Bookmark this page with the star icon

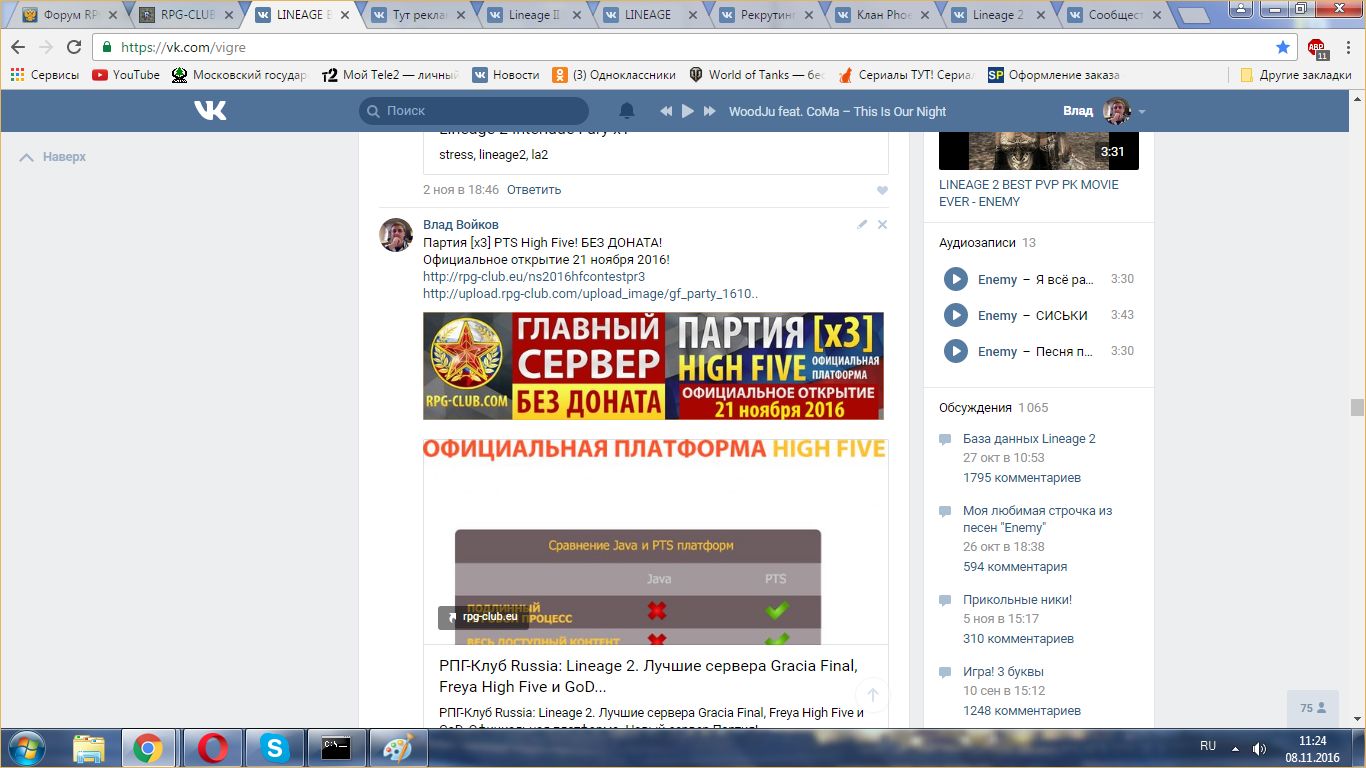pos(1283,47)
